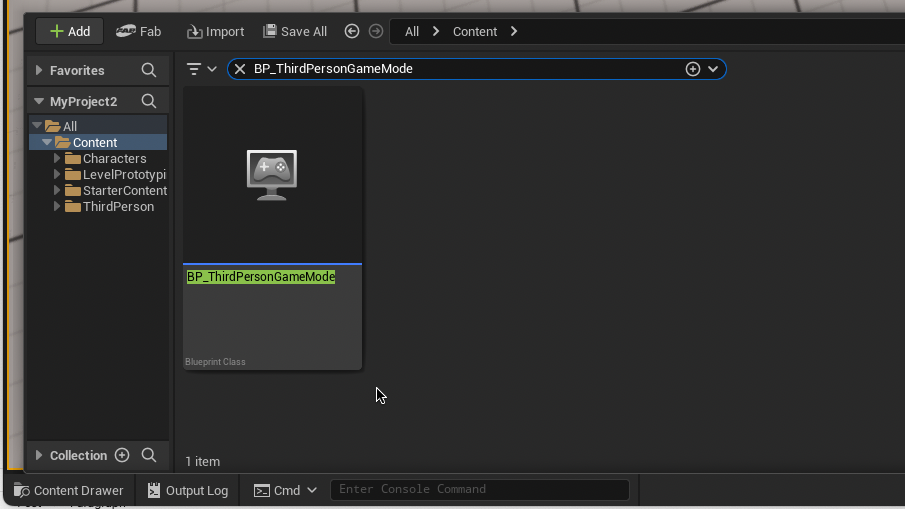Select the StarterContent folder in tree
The width and height of the screenshot is (905, 509).
[x=124, y=190]
